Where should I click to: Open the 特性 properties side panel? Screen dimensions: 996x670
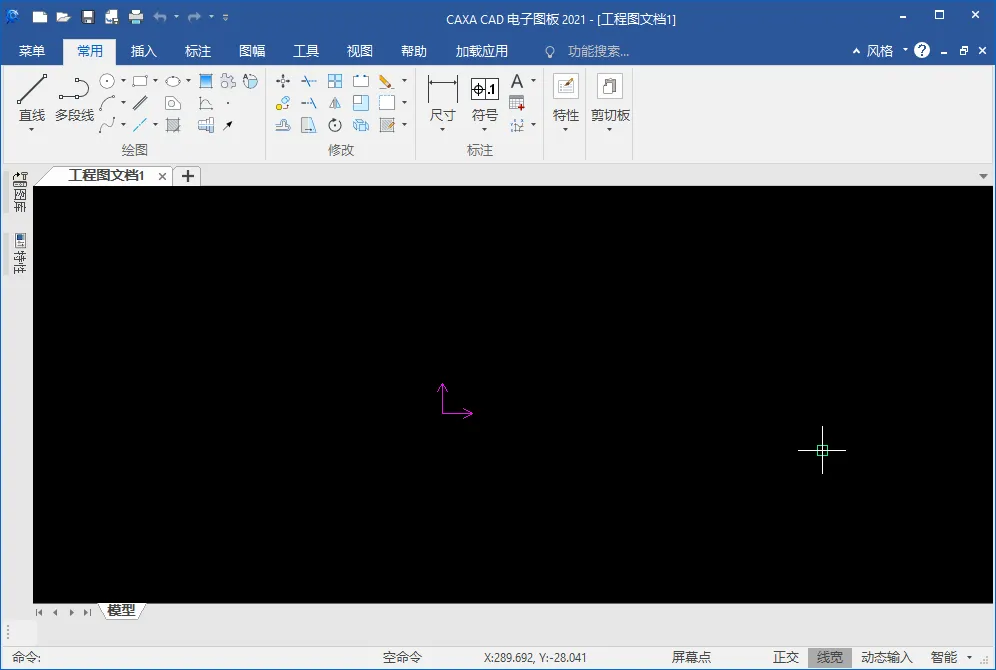[x=20, y=253]
